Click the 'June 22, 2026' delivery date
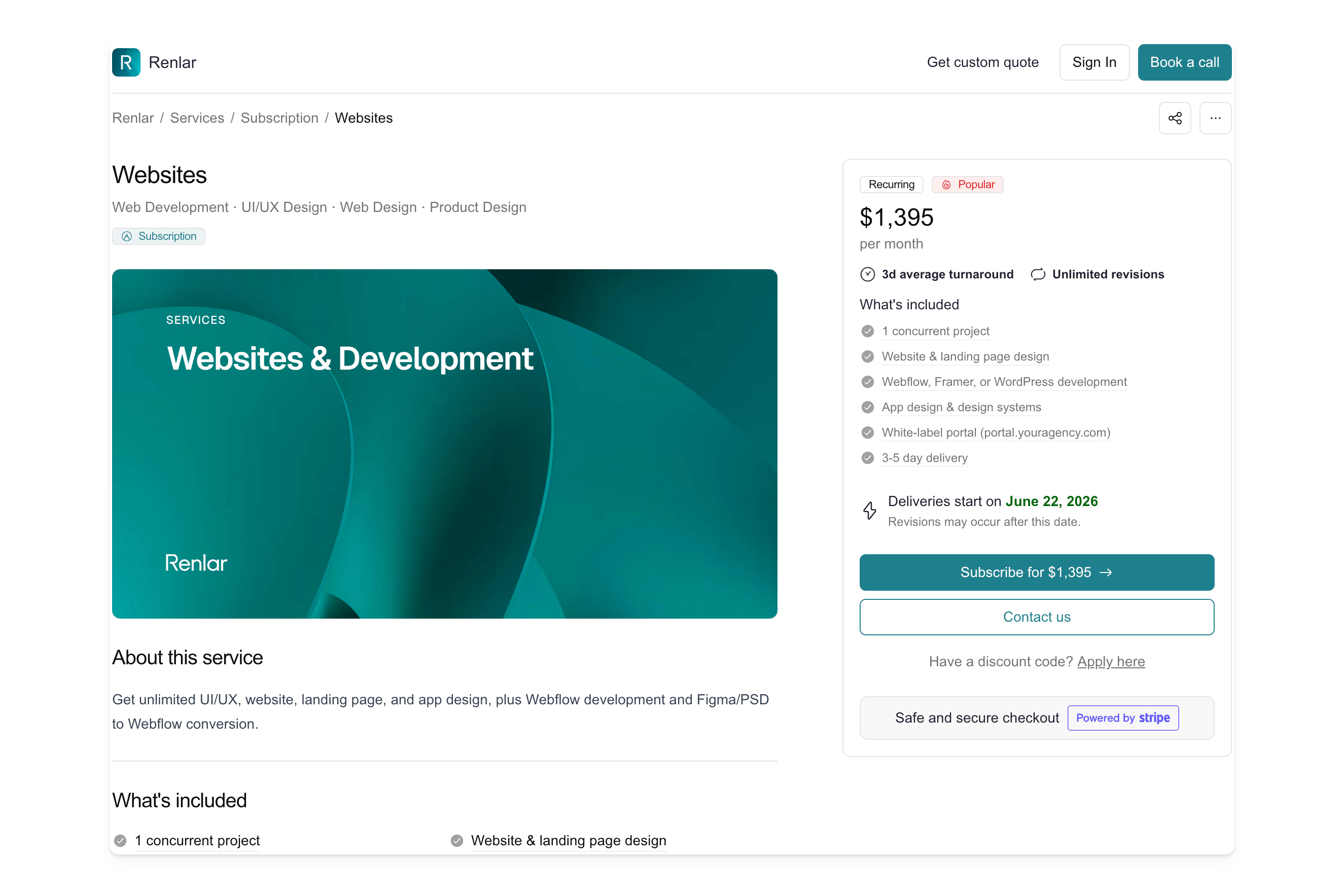 coord(1051,501)
